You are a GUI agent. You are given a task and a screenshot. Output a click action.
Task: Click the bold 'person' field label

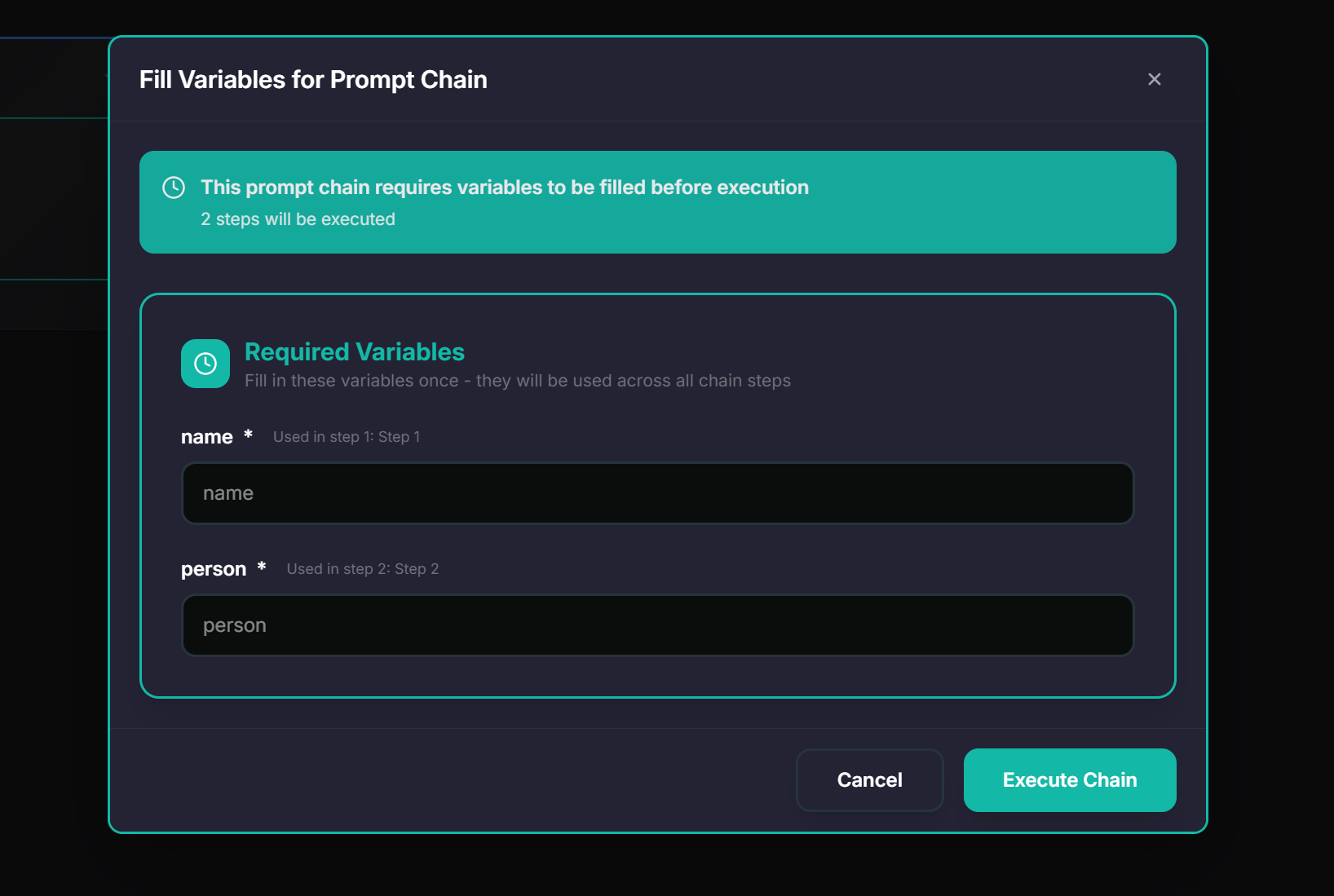[213, 569]
